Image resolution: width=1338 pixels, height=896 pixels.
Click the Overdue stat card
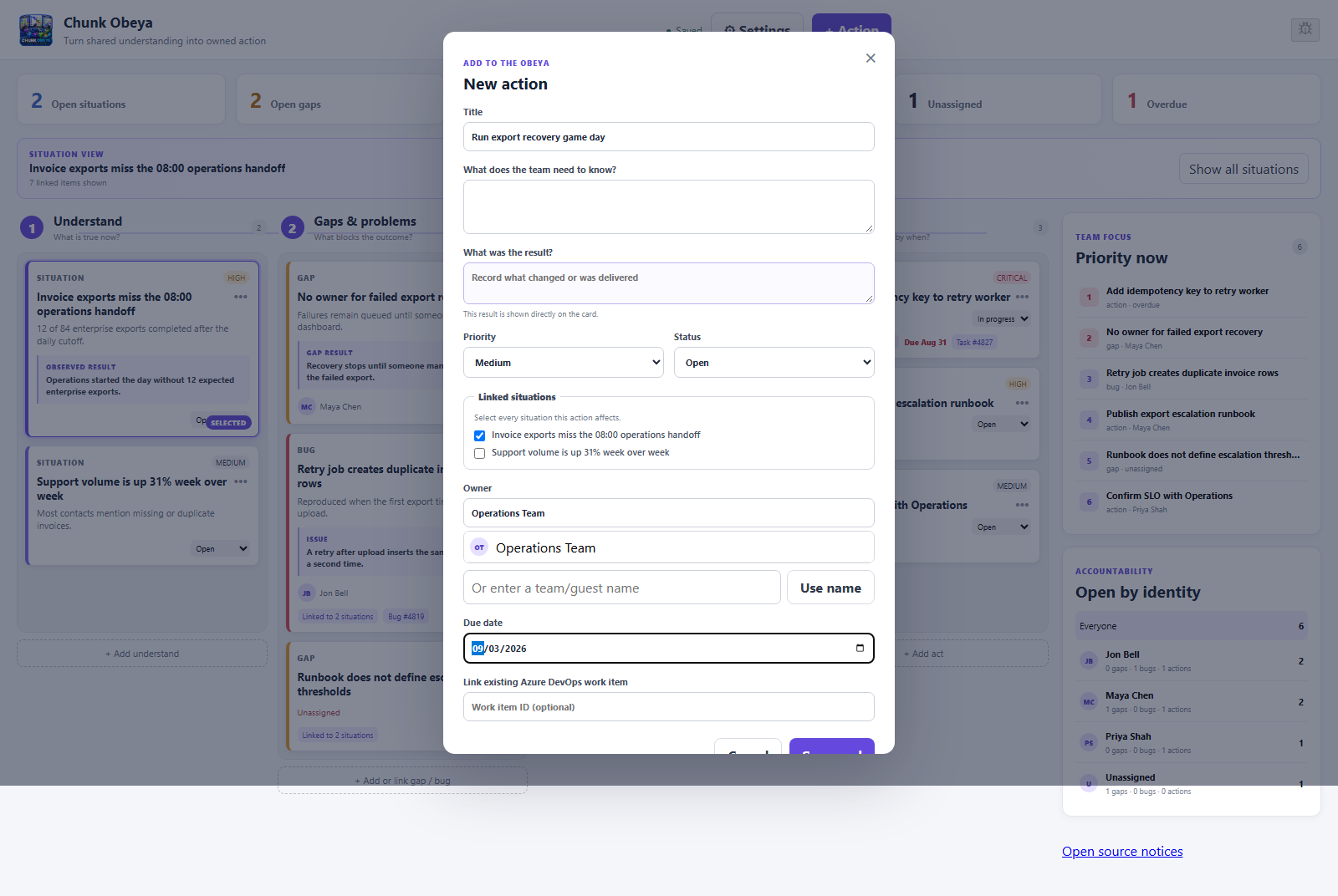[x=1217, y=99]
